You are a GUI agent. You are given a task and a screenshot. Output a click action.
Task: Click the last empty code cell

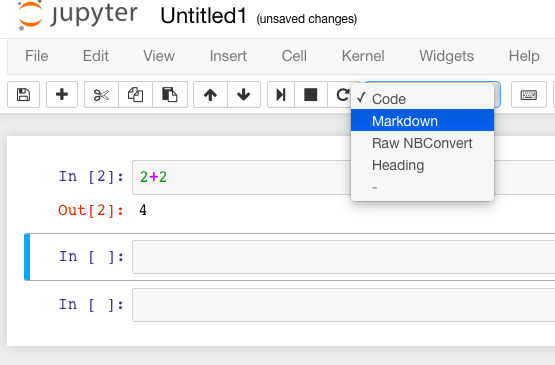(x=343, y=305)
